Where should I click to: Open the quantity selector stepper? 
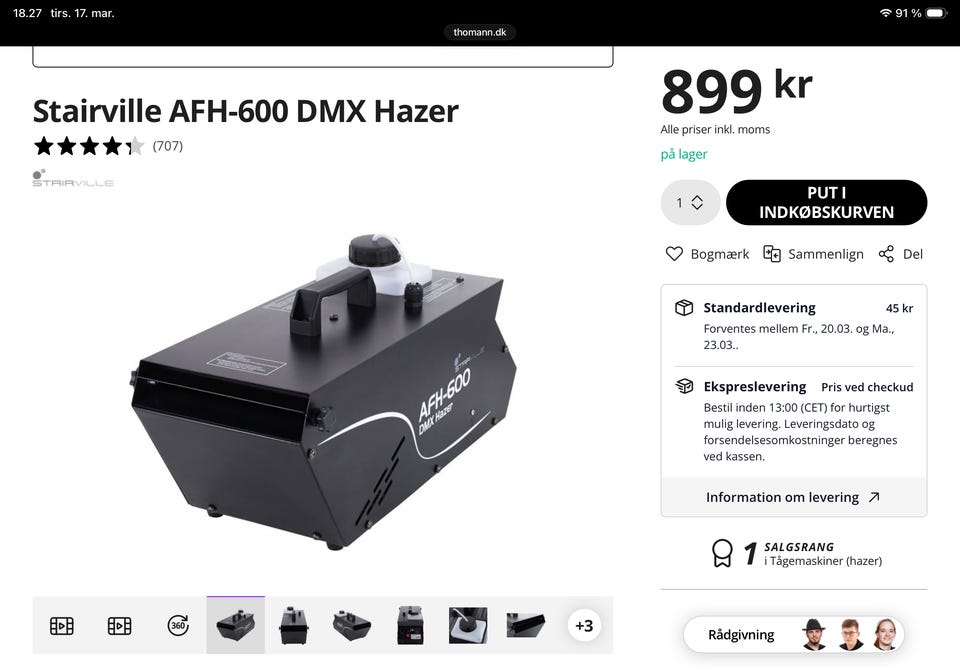(x=690, y=202)
